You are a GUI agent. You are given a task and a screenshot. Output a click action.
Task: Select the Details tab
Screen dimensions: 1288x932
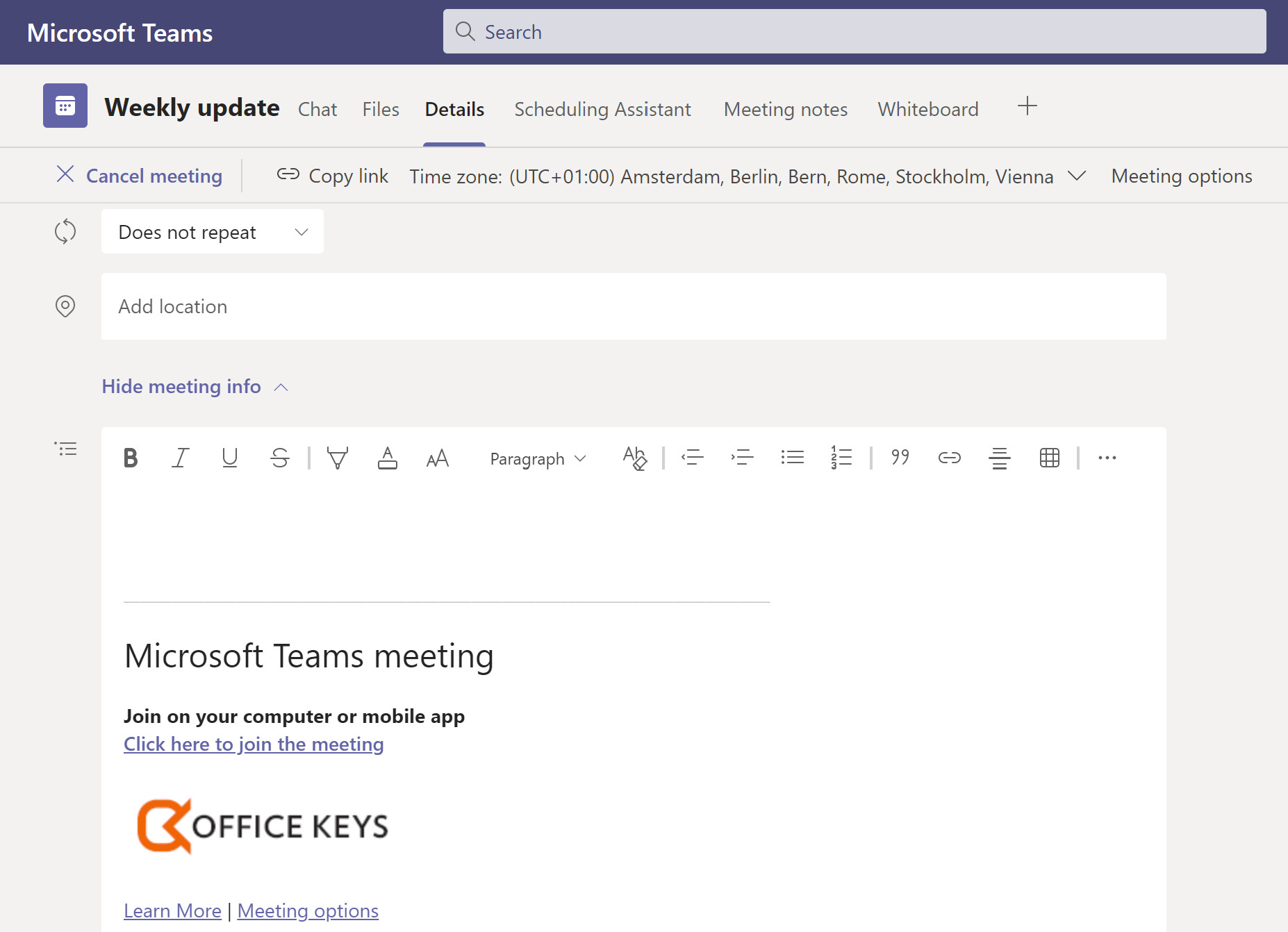pyautogui.click(x=454, y=109)
